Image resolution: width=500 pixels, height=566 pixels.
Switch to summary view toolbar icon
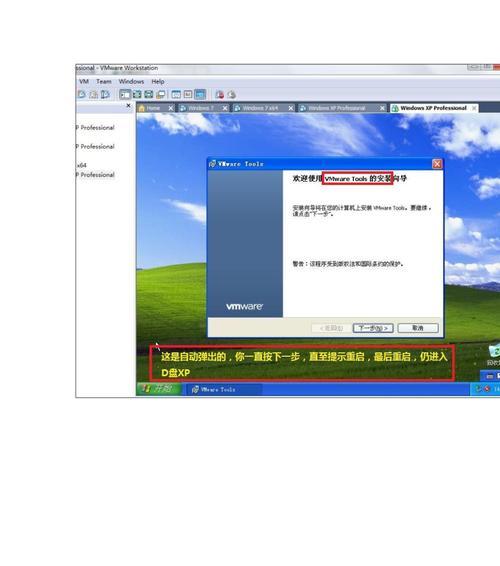pyautogui.click(x=176, y=95)
